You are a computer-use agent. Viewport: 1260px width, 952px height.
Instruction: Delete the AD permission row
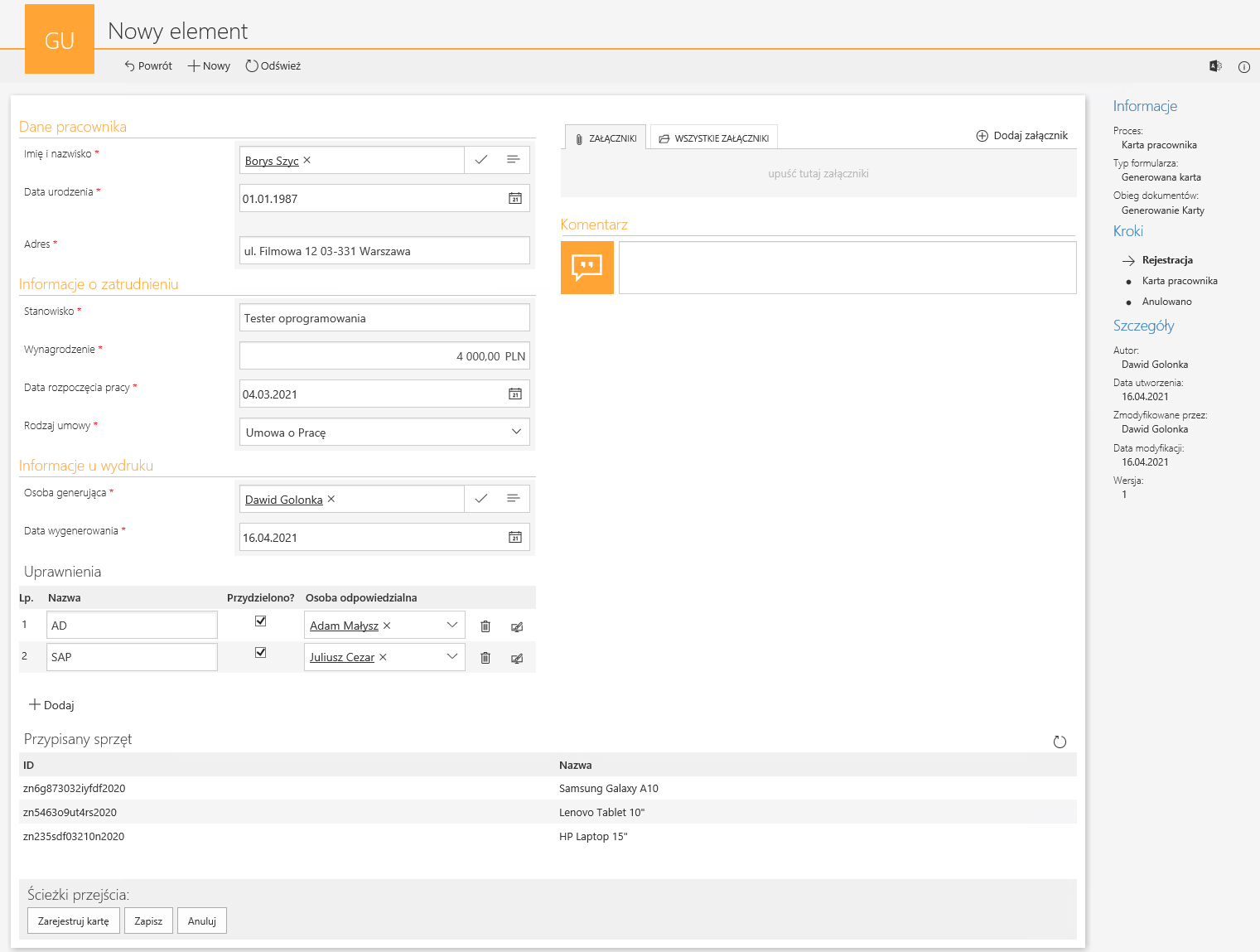pos(485,626)
